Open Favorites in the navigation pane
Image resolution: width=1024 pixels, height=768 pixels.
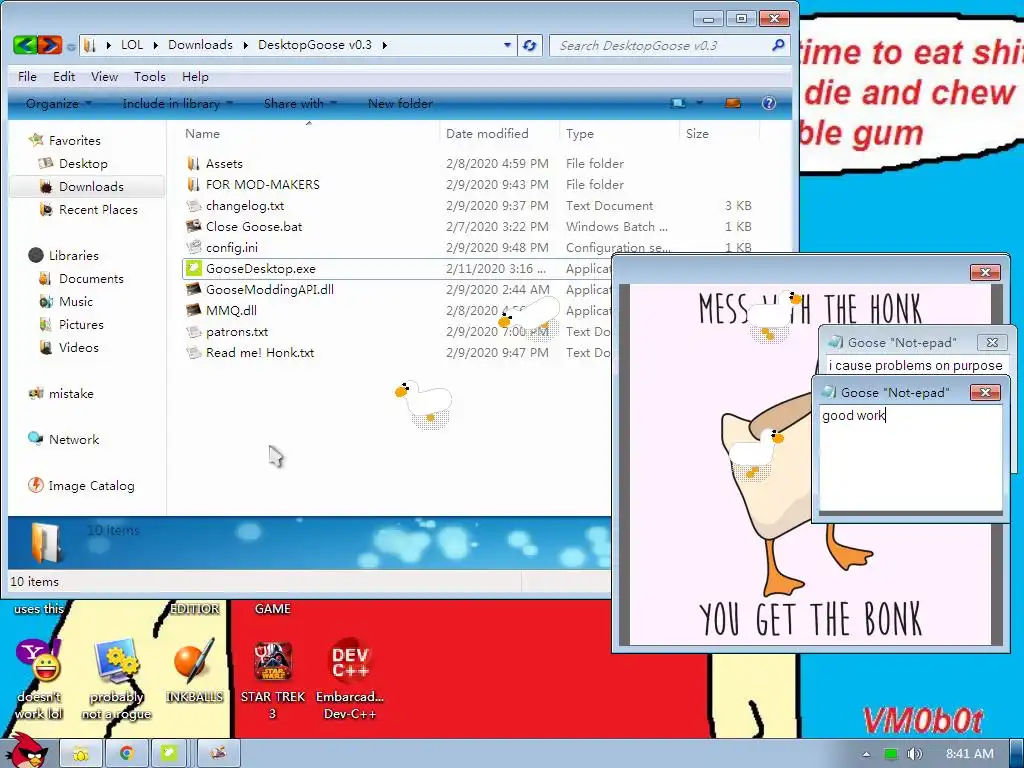pyautogui.click(x=74, y=140)
